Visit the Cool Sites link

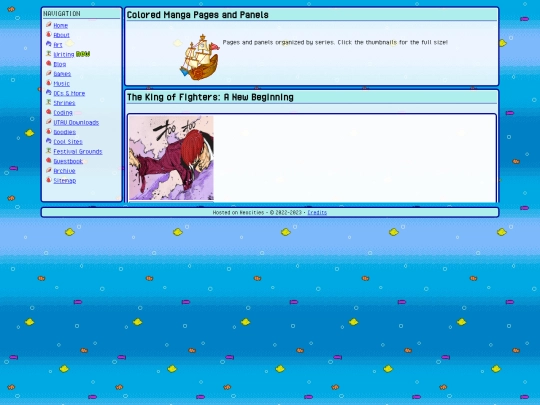pos(68,142)
